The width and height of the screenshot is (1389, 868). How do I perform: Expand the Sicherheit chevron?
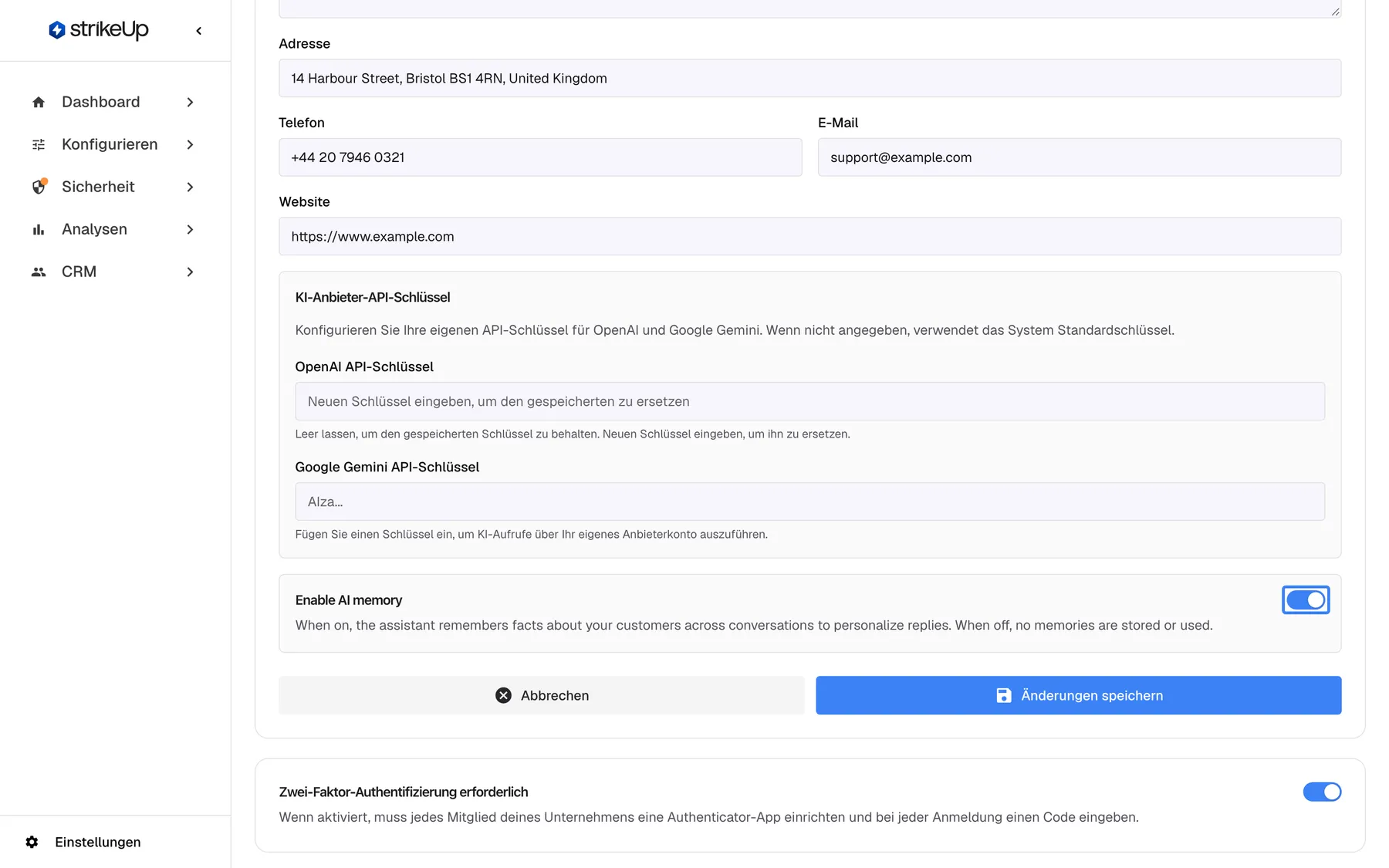[190, 187]
